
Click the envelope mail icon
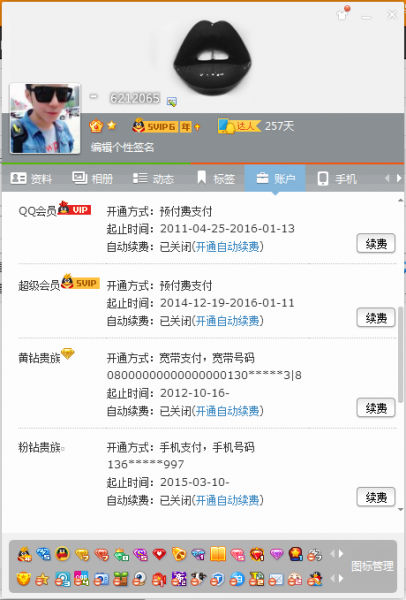(x=276, y=579)
